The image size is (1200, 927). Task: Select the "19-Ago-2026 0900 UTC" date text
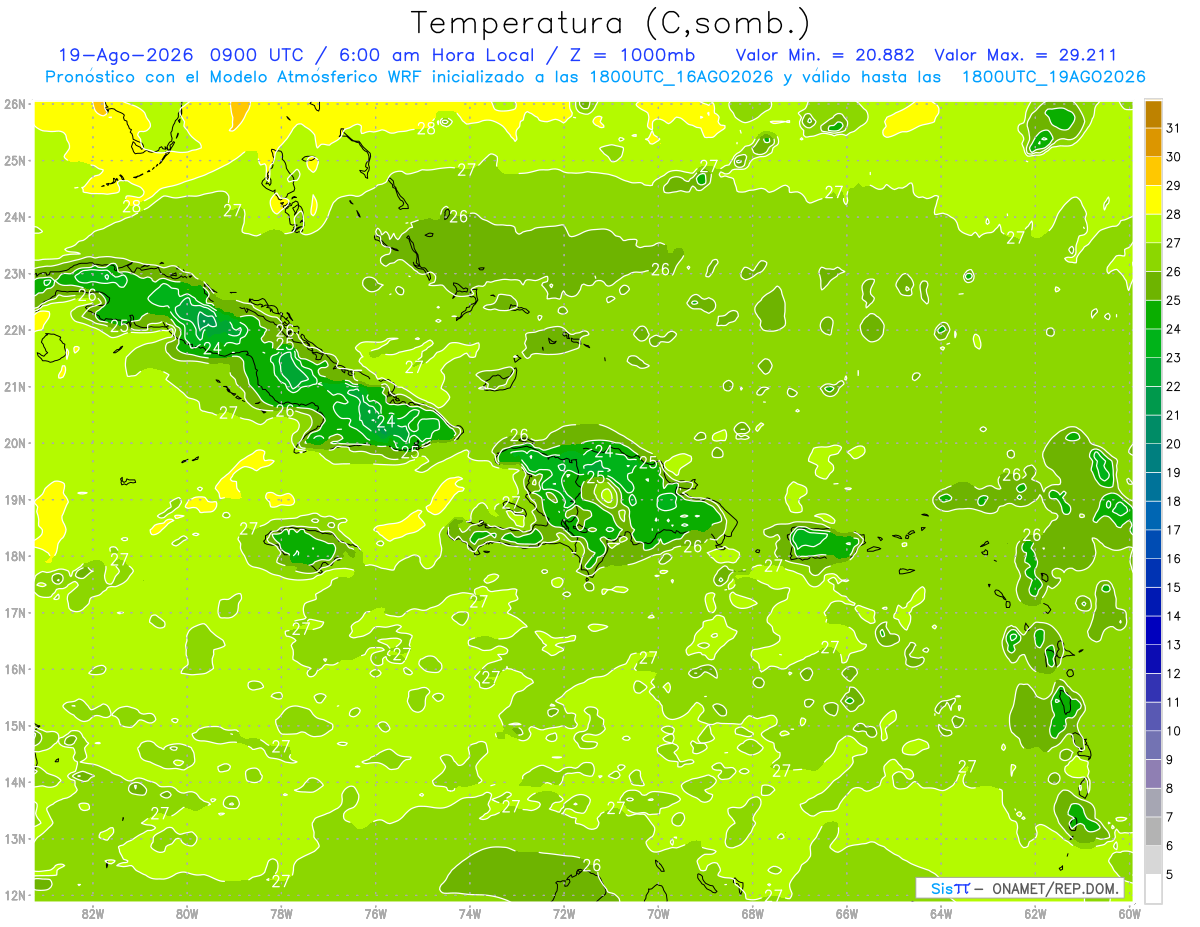tap(183, 55)
